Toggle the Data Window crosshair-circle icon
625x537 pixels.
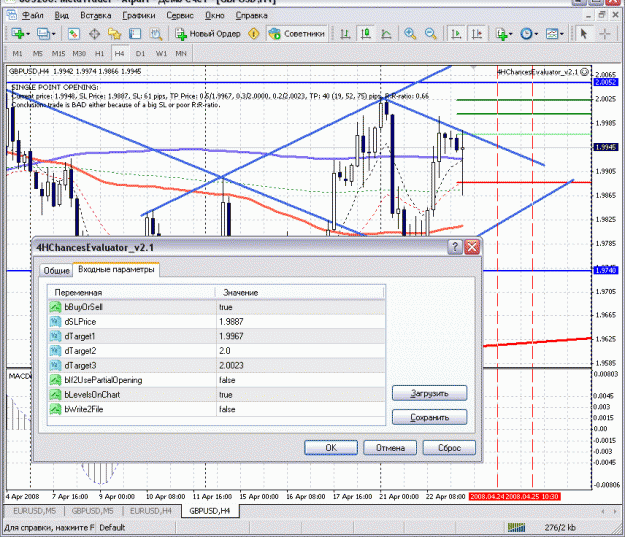click(94, 34)
